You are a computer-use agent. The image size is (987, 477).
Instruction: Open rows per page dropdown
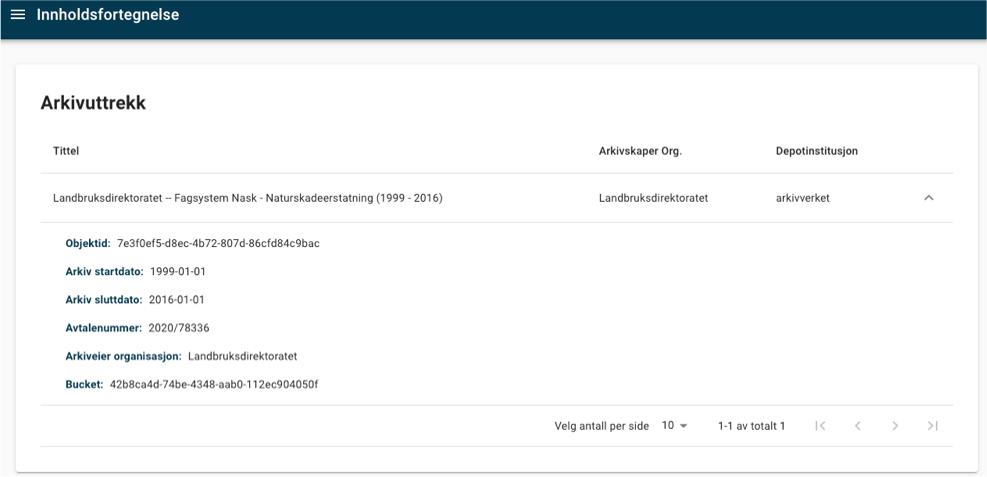point(674,426)
